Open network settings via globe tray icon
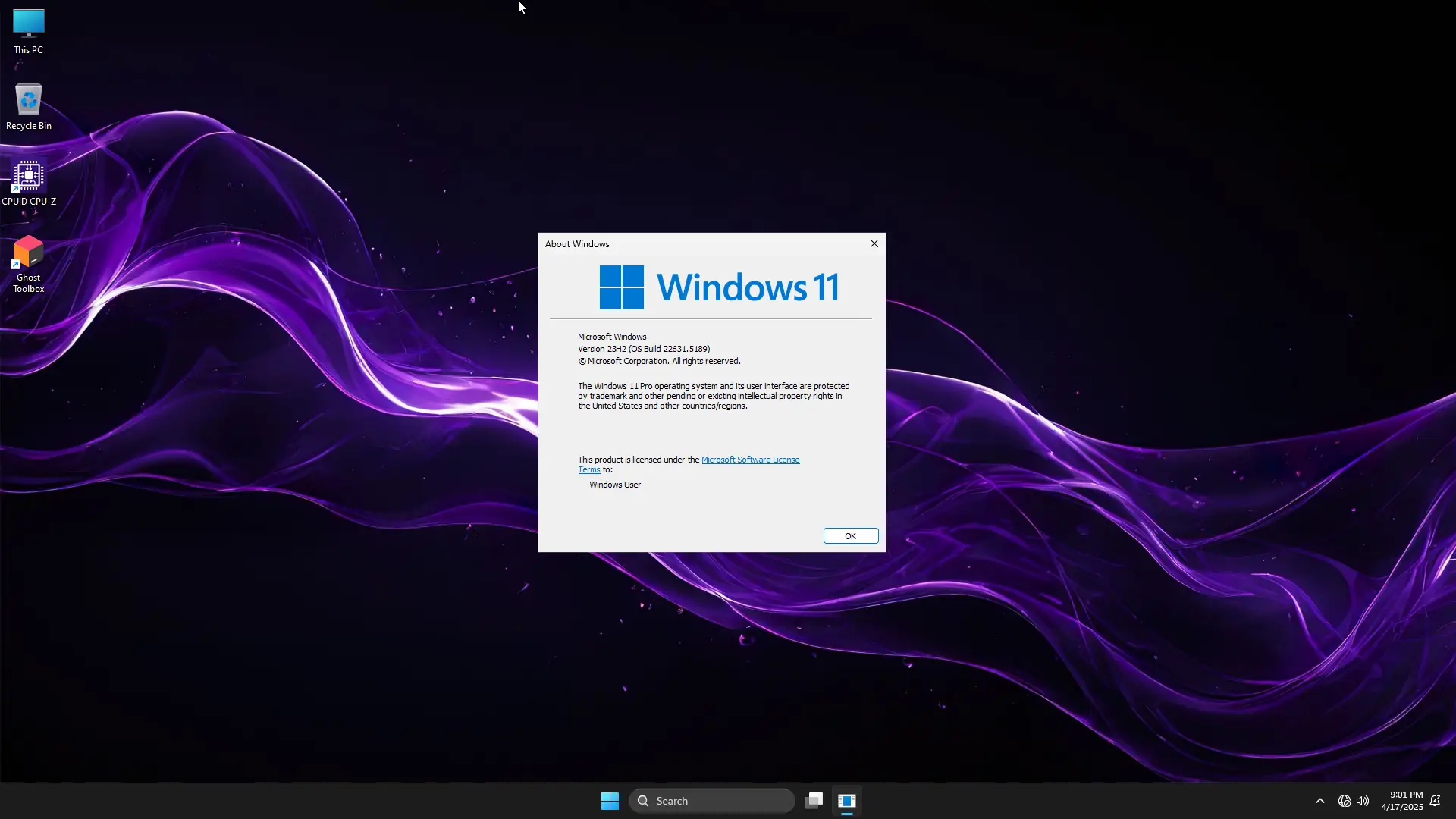The height and width of the screenshot is (819, 1456). point(1343,800)
